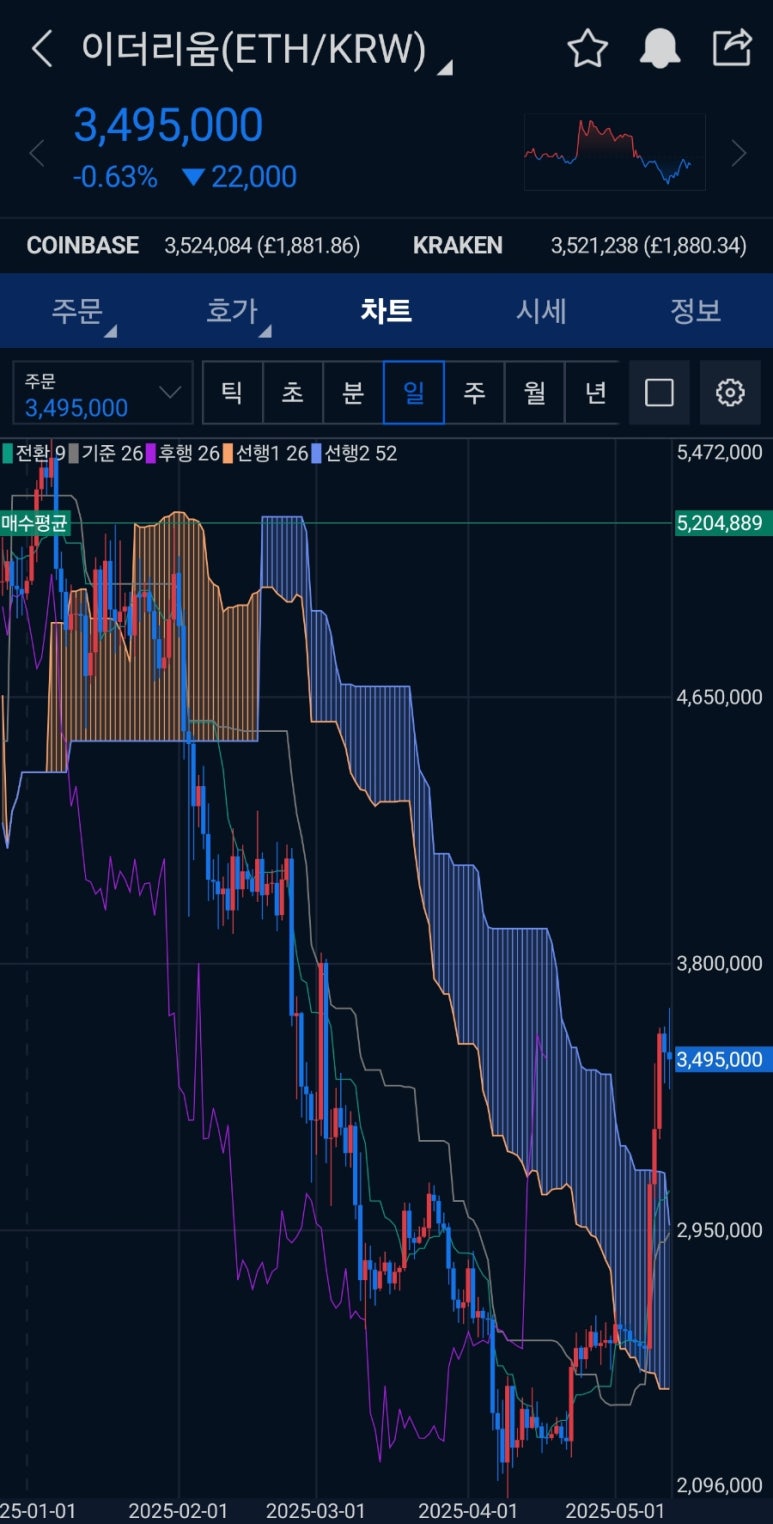Tap the 5,472,000 axis label

click(719, 452)
